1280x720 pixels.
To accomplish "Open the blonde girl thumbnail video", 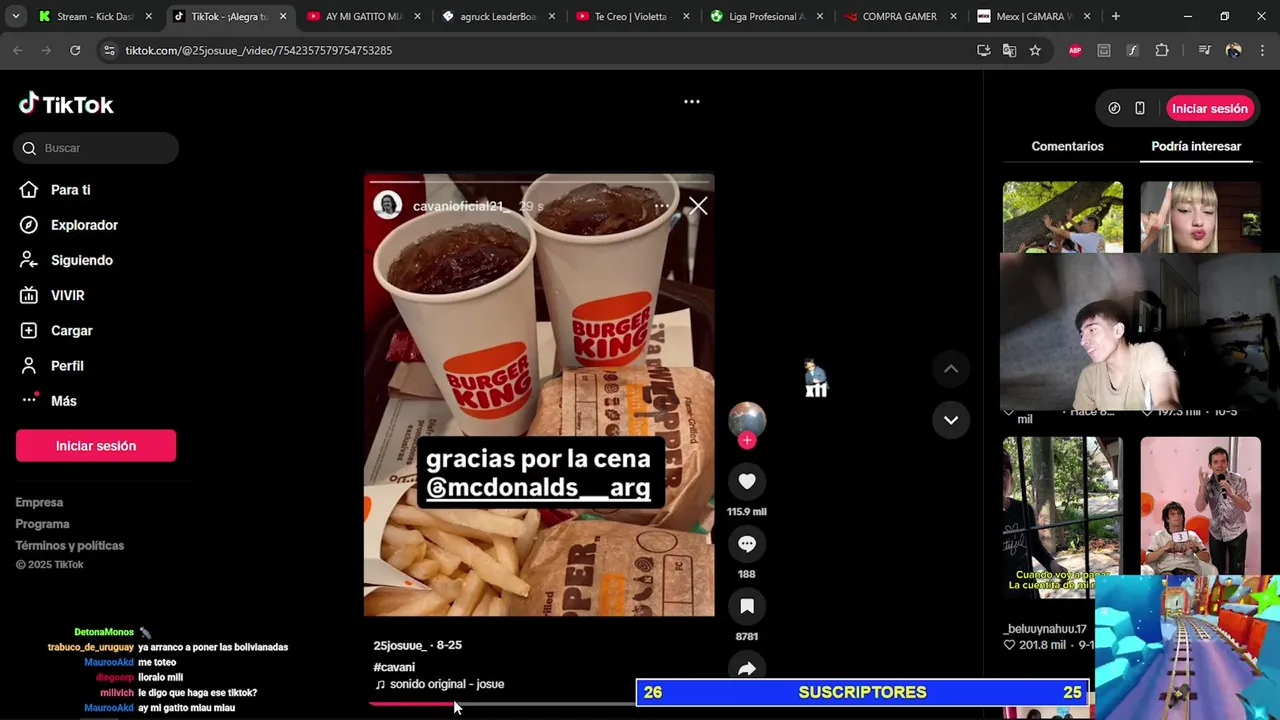I will [x=1200, y=217].
